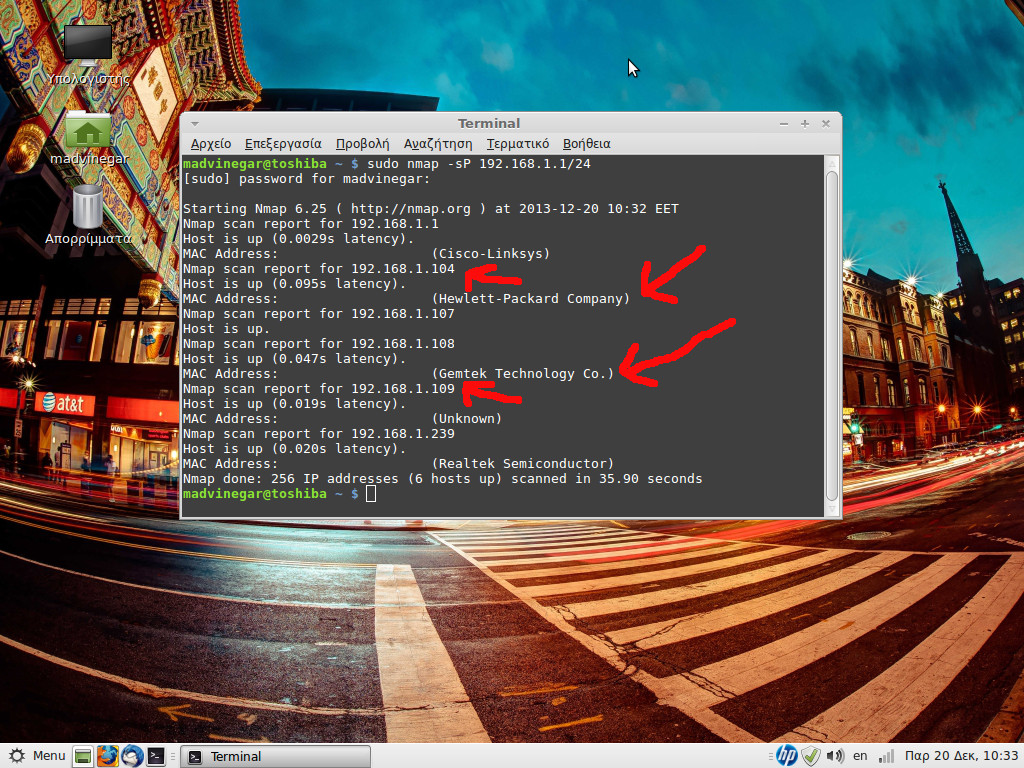1024x768 pixels.
Task: Click 'Host is up (0.095s latency).'
Action: click(x=295, y=284)
